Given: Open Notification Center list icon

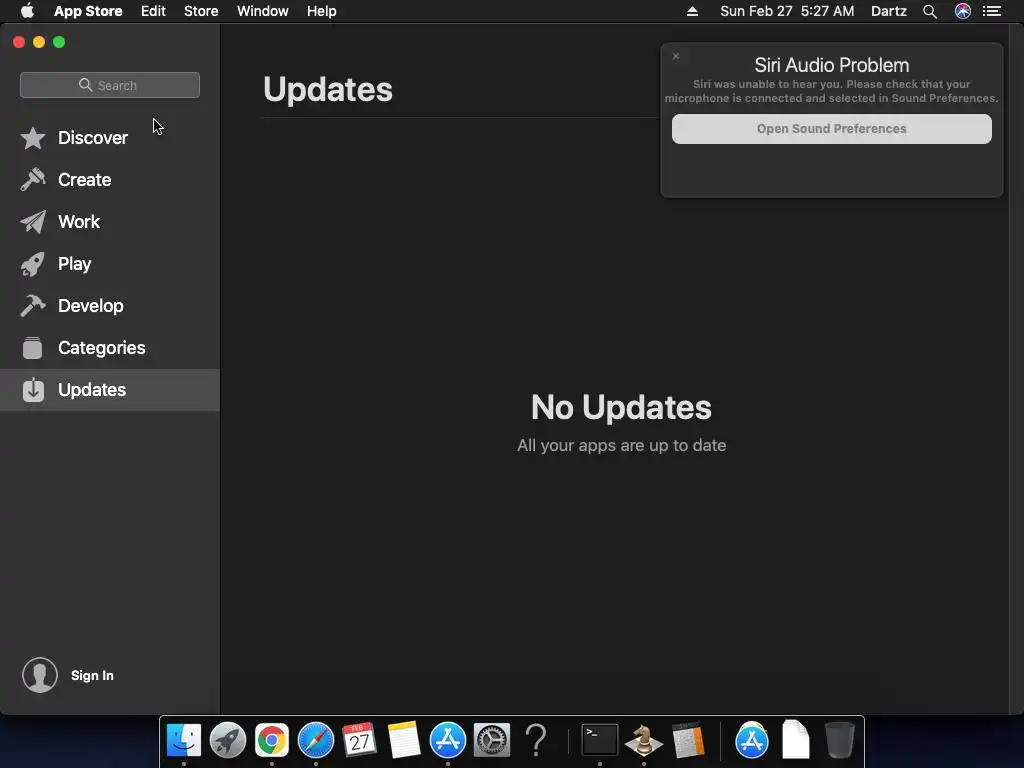Looking at the screenshot, I should (992, 11).
